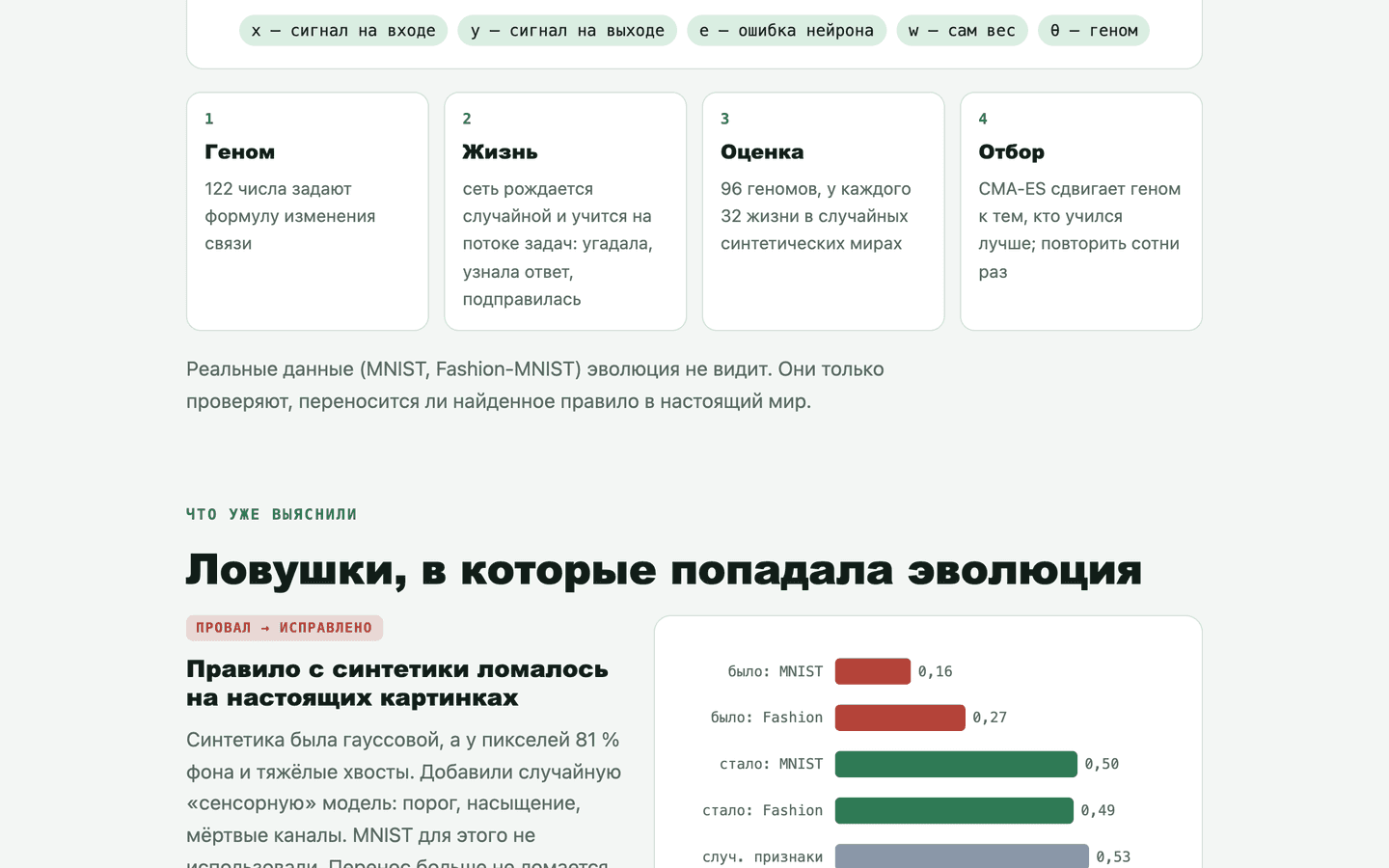Click the heading 'Ловушки, в которые попадала эволюция'
This screenshot has height=868, width=1389.
point(664,569)
